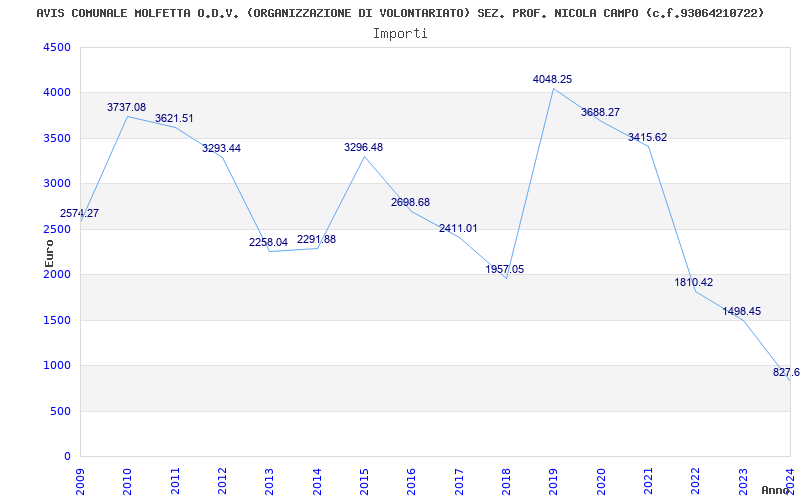Viewport: 800px width, 500px height.
Task: Click data label 2574.27
Action: [79, 213]
